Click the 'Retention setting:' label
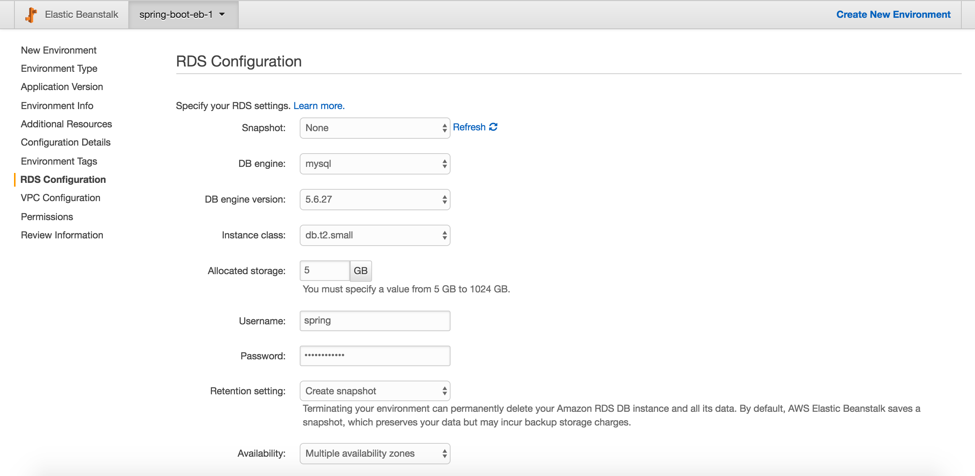The height and width of the screenshot is (476, 975). click(x=248, y=391)
